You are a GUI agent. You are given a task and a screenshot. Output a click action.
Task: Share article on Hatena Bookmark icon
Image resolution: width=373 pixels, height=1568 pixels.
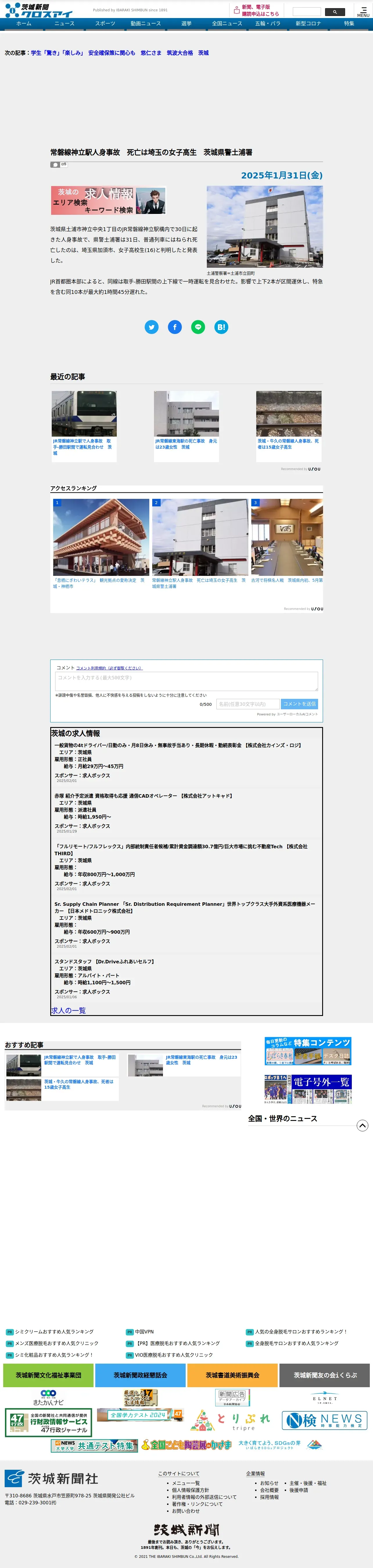pos(221,327)
